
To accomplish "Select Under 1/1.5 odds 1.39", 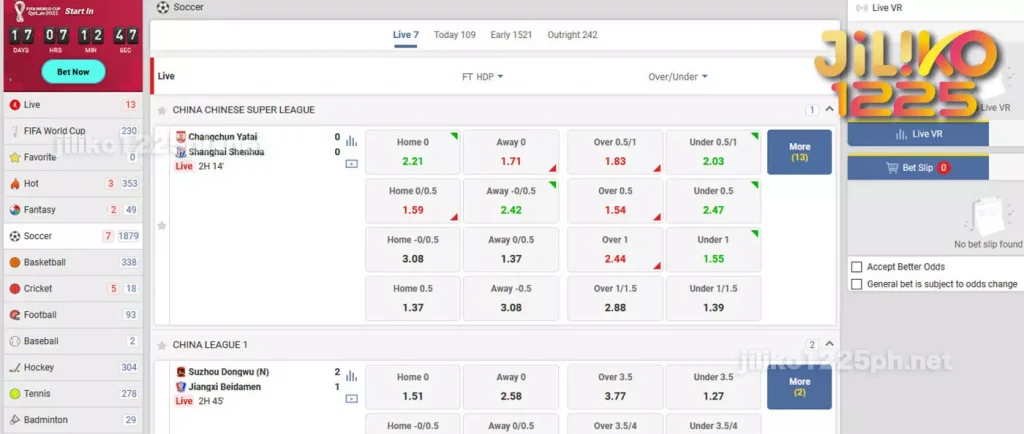I will [x=713, y=298].
